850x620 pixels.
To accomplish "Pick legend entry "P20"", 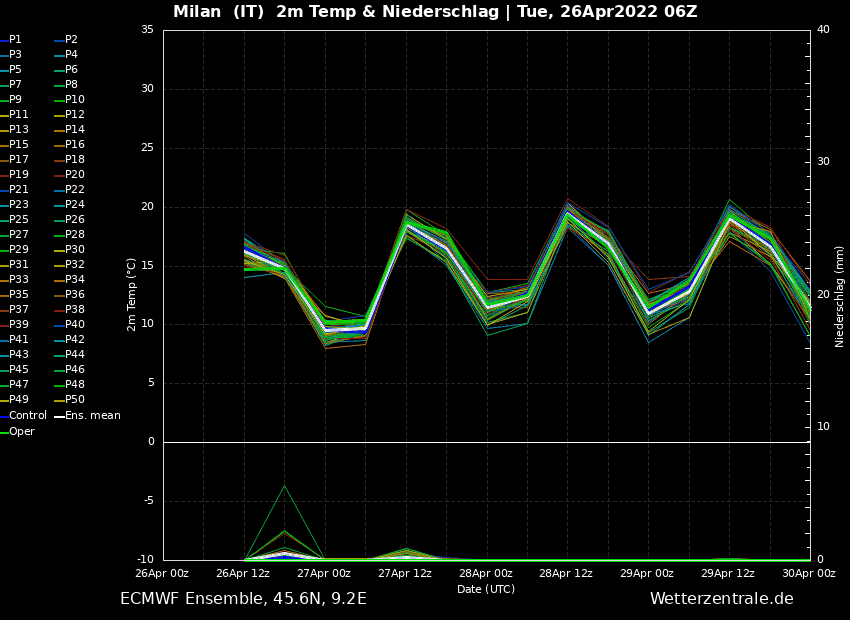I will pos(75,175).
